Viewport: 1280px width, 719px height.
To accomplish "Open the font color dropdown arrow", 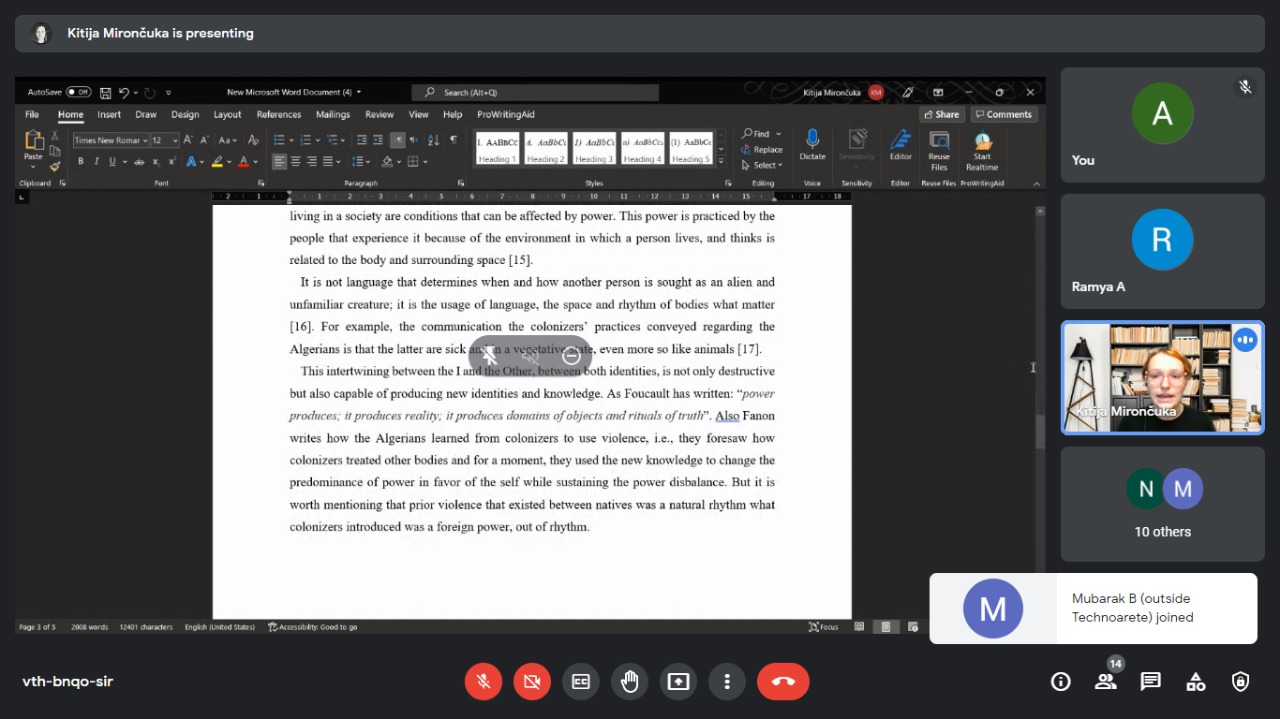I will (x=255, y=162).
